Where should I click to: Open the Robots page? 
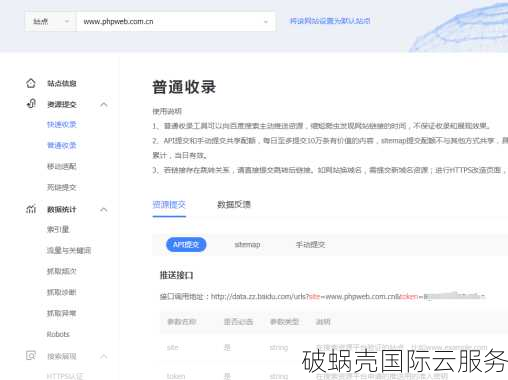58,334
